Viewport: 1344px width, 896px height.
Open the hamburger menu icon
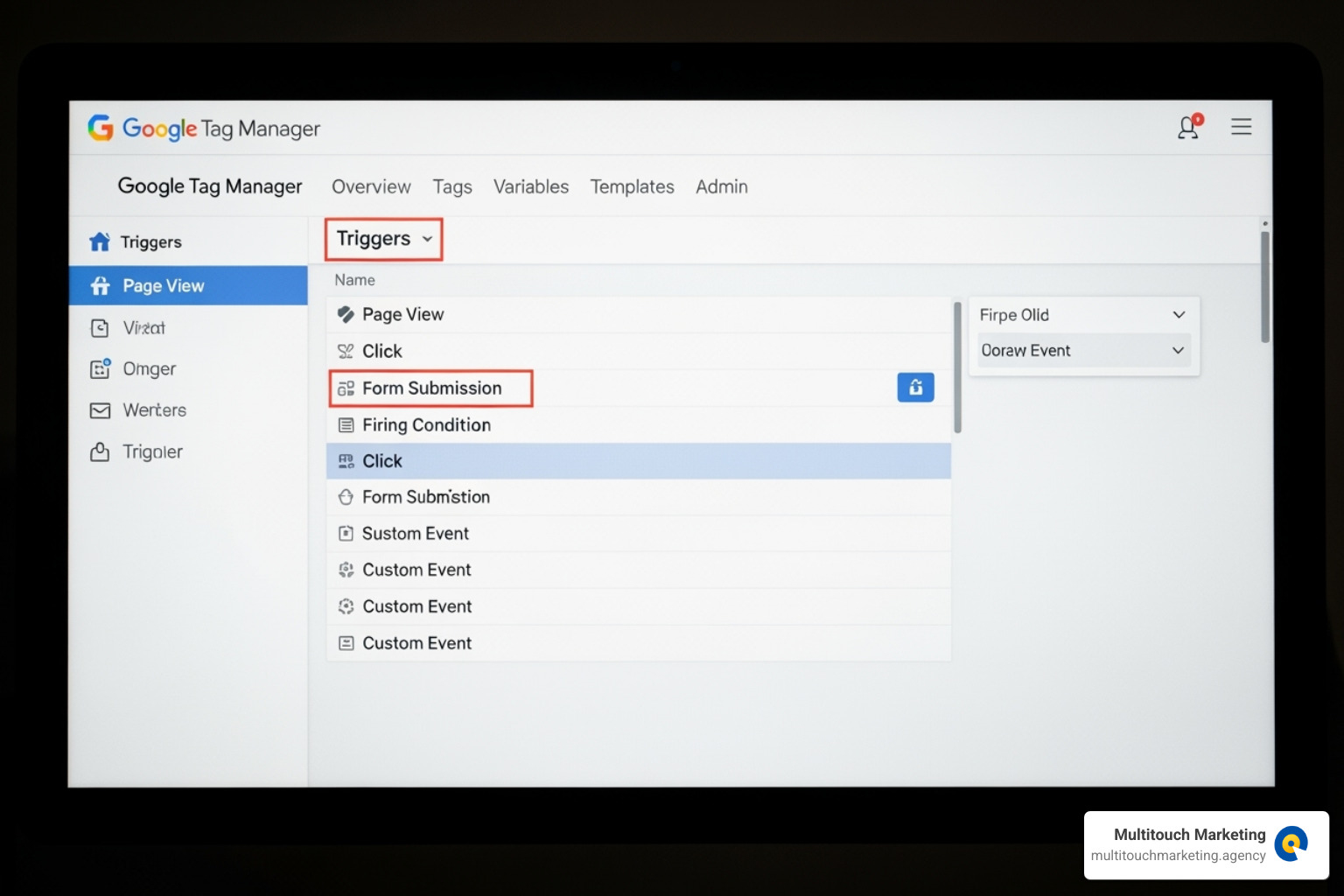(x=1241, y=127)
